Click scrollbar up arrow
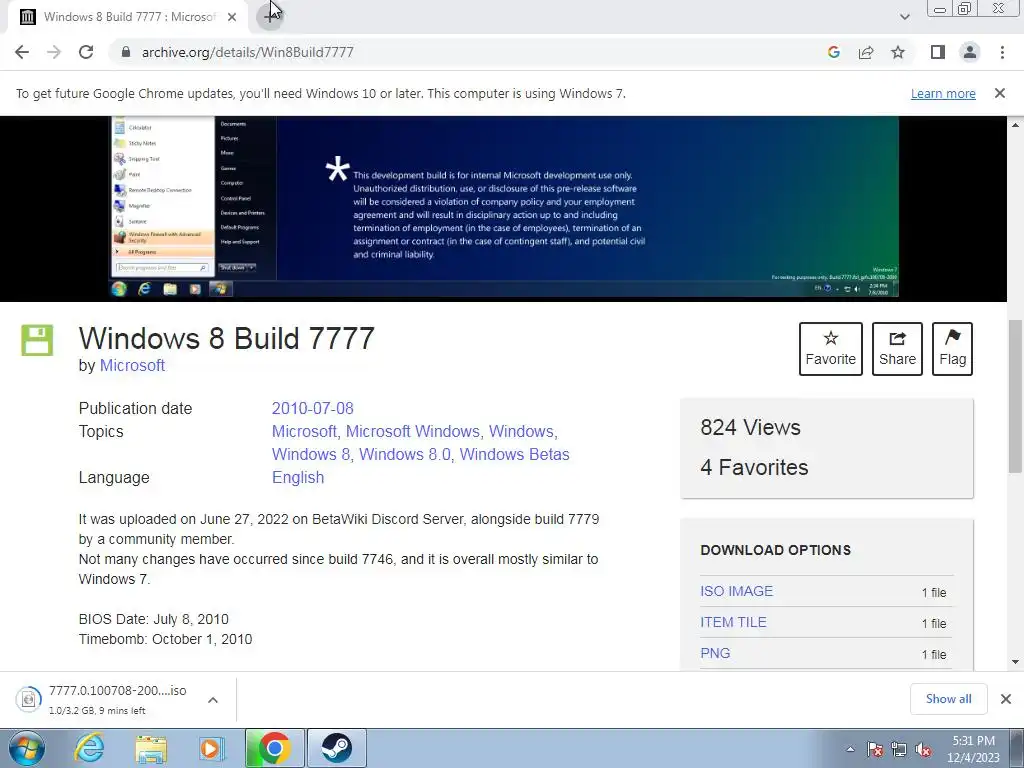This screenshot has height=768, width=1024. (1015, 125)
